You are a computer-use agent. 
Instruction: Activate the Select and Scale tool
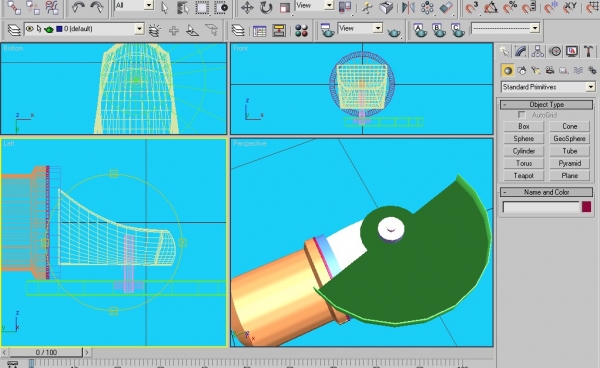(x=285, y=7)
